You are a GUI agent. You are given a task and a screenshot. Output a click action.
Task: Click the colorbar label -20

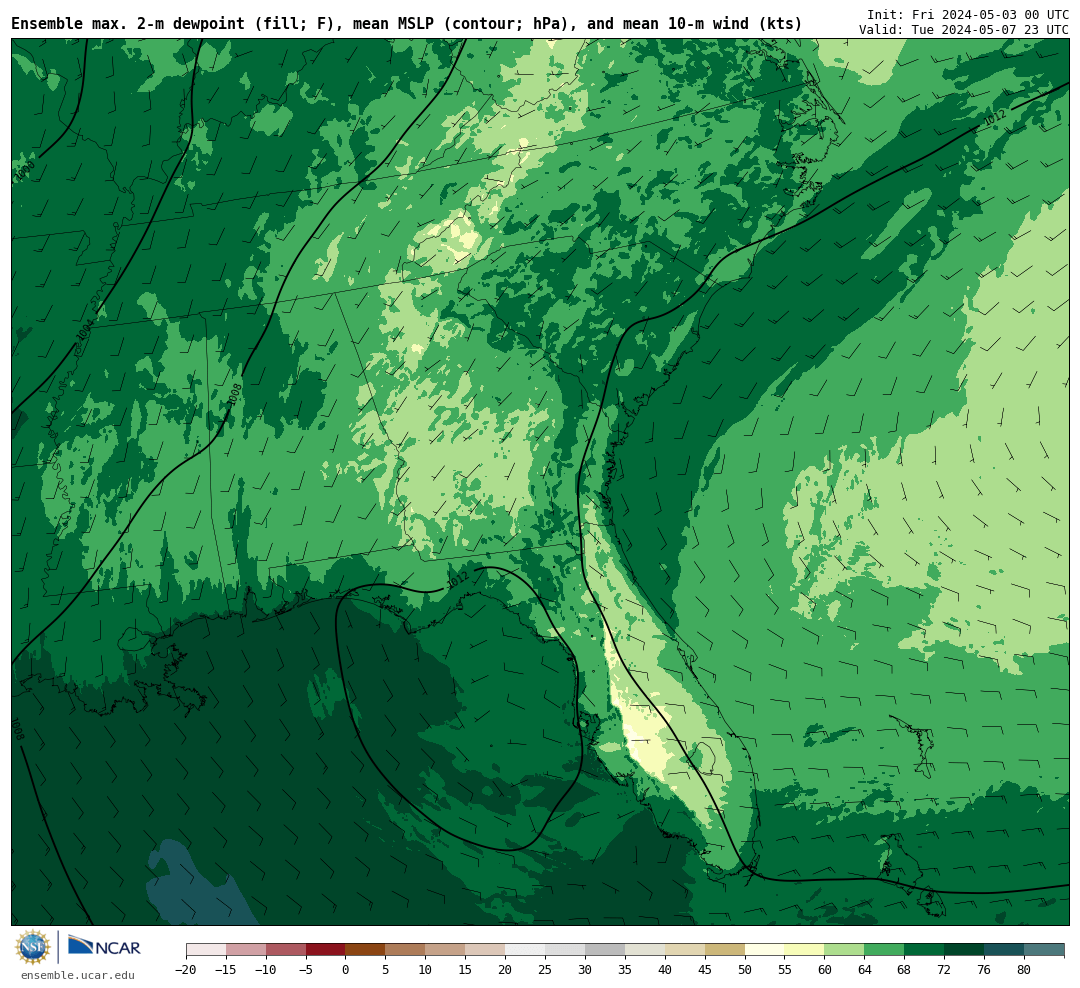tap(185, 969)
